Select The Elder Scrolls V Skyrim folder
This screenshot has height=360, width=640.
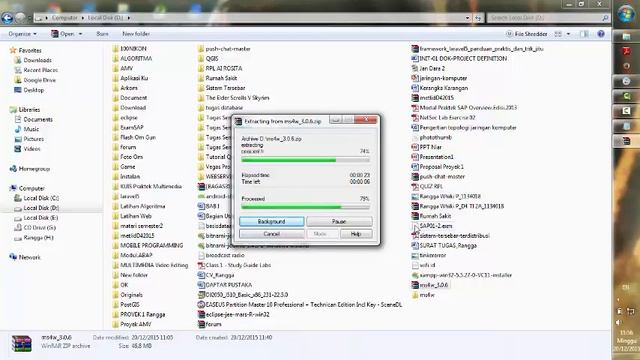233,98
